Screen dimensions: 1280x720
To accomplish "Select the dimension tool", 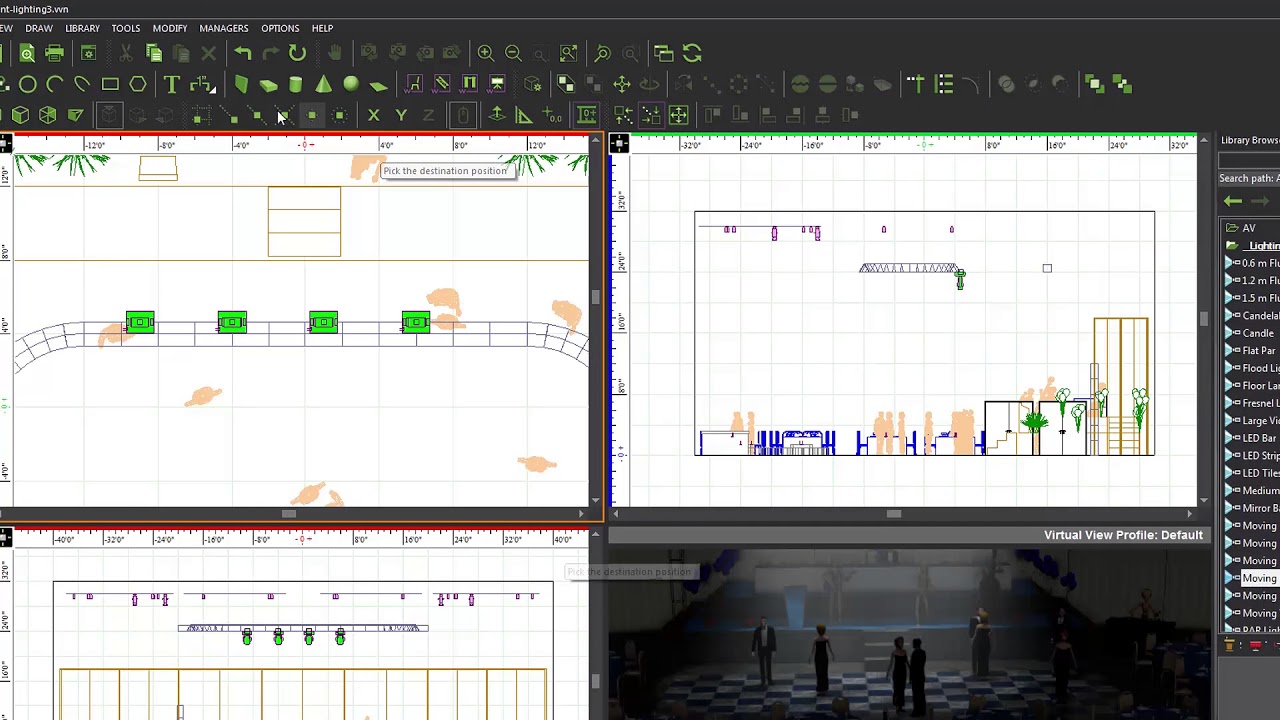I will pos(202,84).
